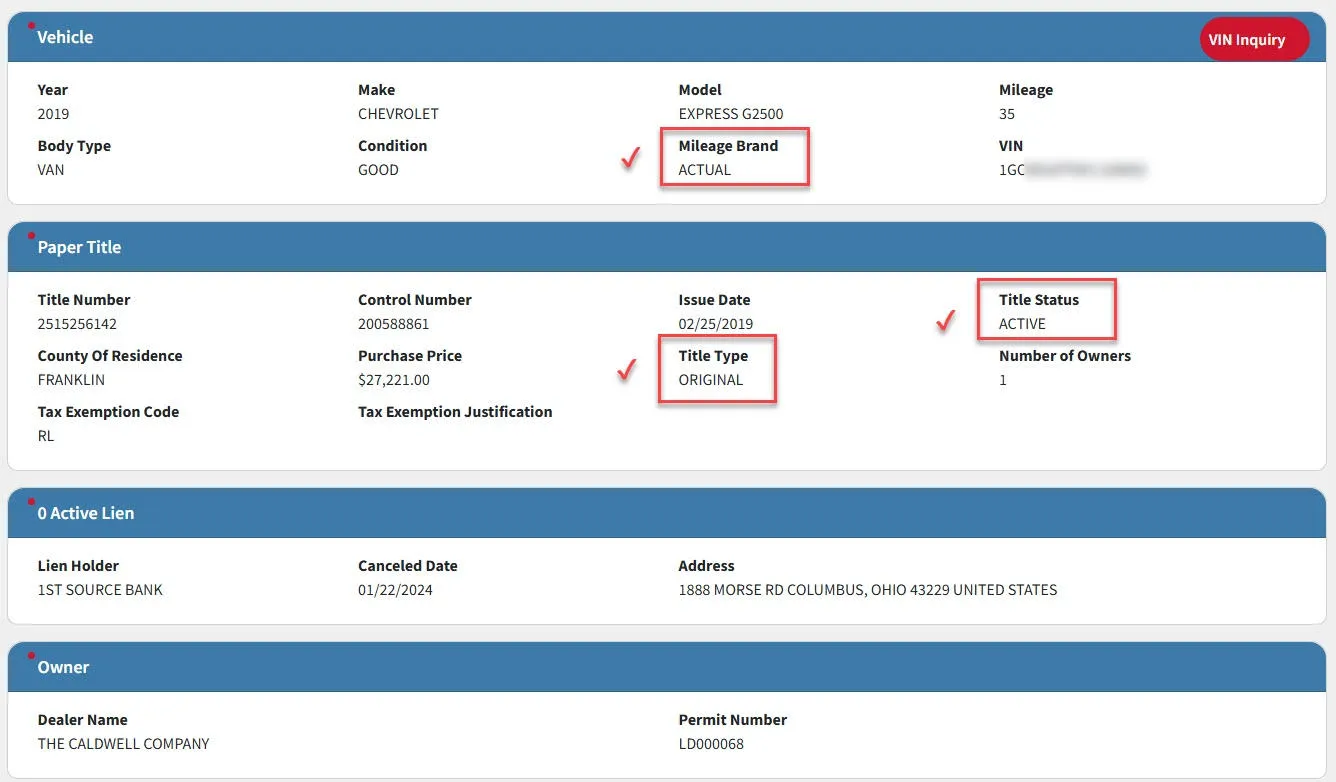Select the Owner section header

pos(667,667)
